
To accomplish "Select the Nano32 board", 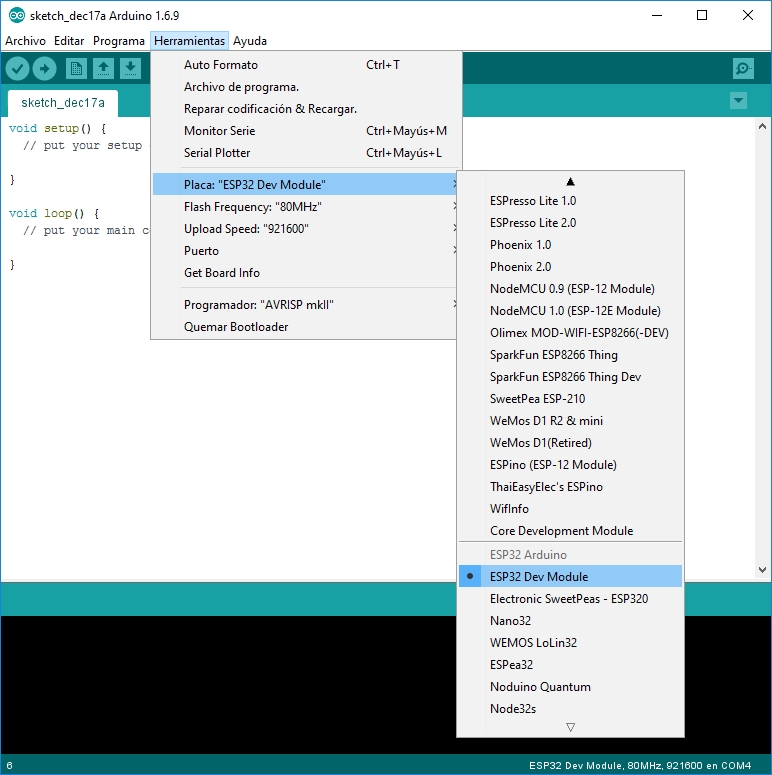I will click(x=570, y=621).
